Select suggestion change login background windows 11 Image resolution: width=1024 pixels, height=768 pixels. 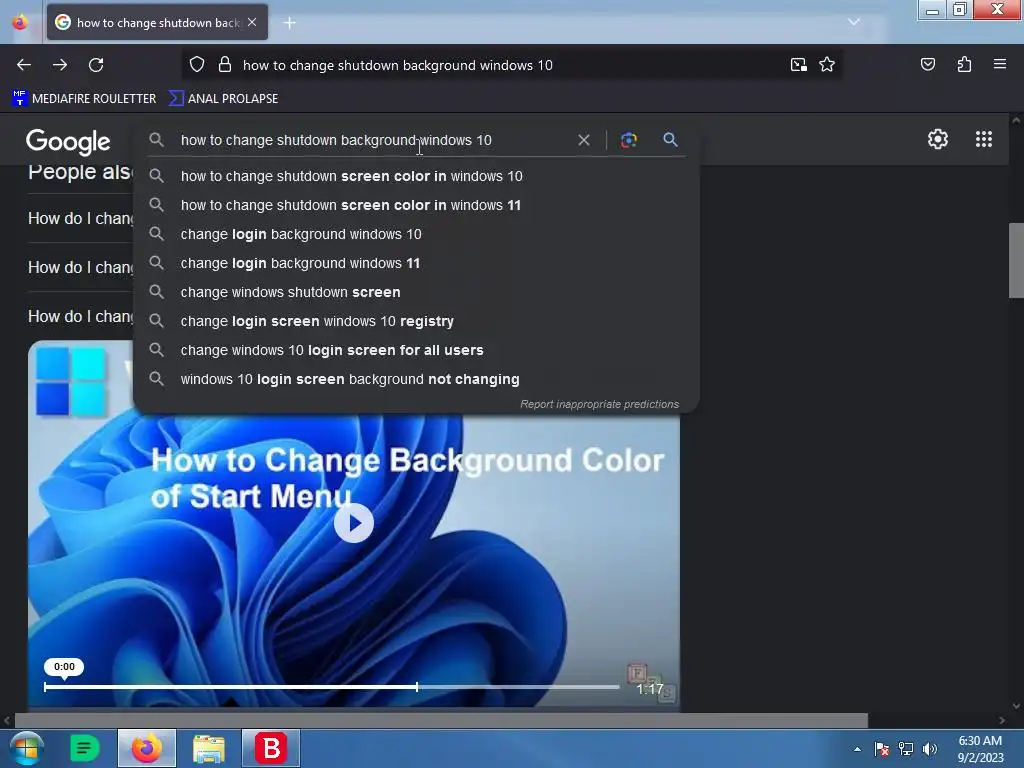pyautogui.click(x=417, y=263)
